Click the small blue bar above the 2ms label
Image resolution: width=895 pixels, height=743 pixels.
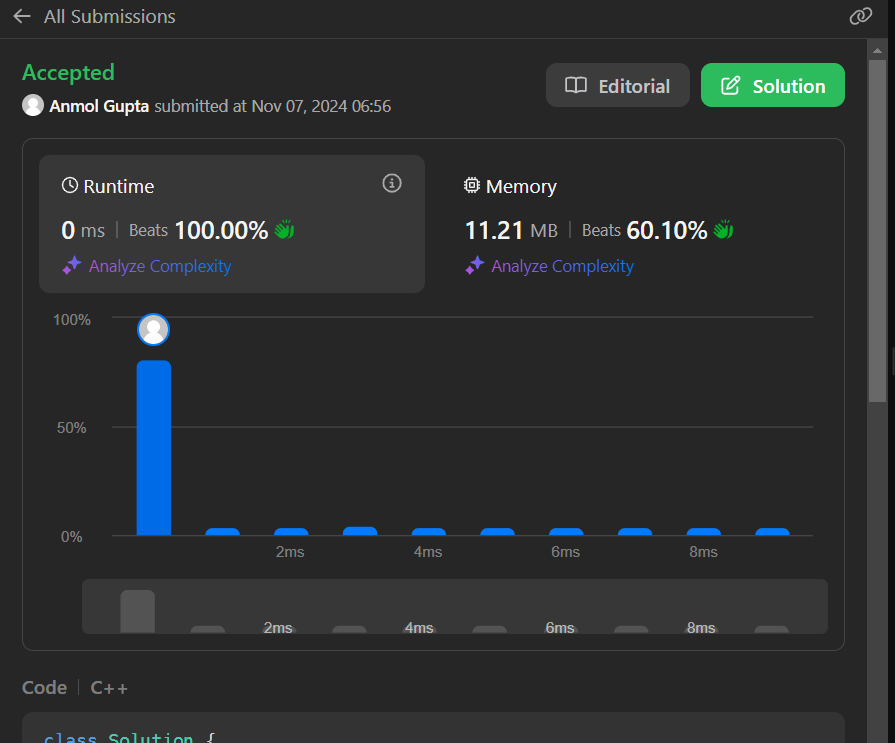[291, 532]
